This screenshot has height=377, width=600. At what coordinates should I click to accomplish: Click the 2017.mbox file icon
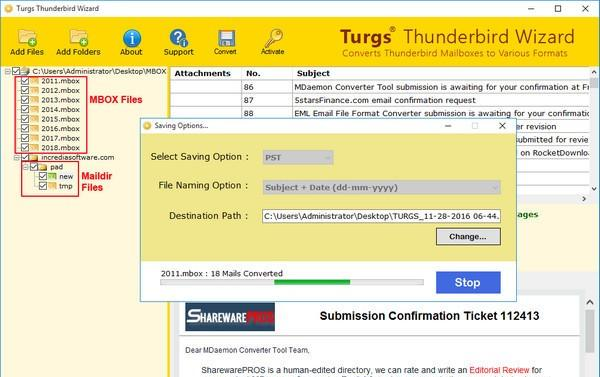coord(34,138)
